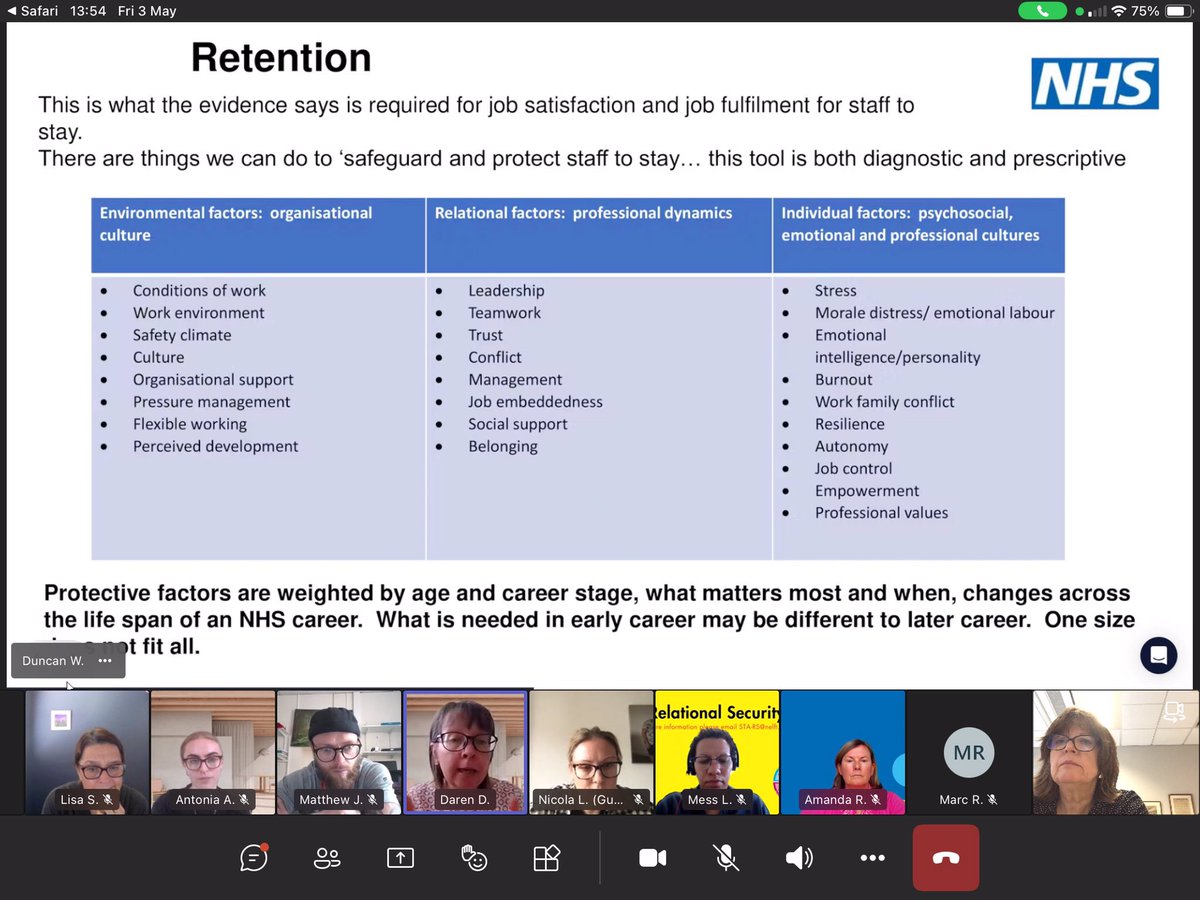Screen dimensions: 1200x900
Task: Select Matthew J. video tile
Action: [x=339, y=751]
